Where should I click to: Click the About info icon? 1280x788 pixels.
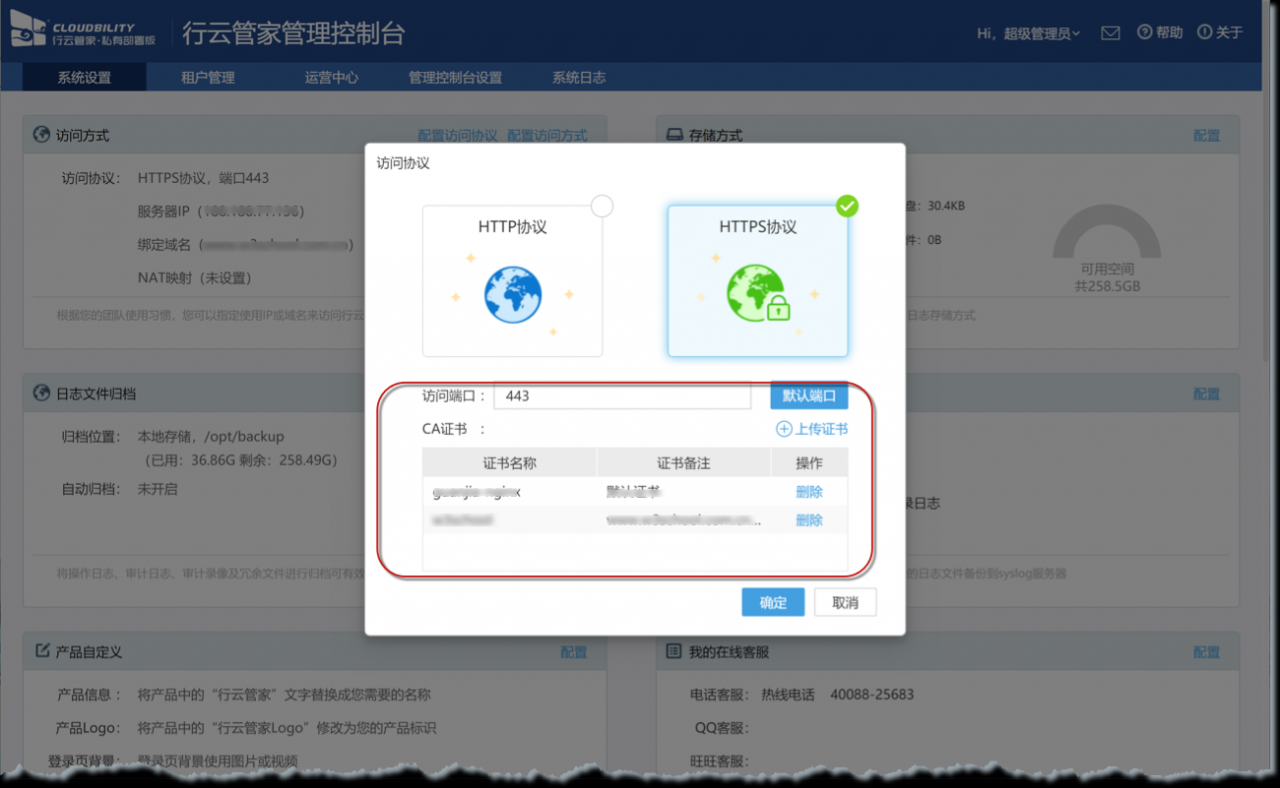pyautogui.click(x=1204, y=32)
